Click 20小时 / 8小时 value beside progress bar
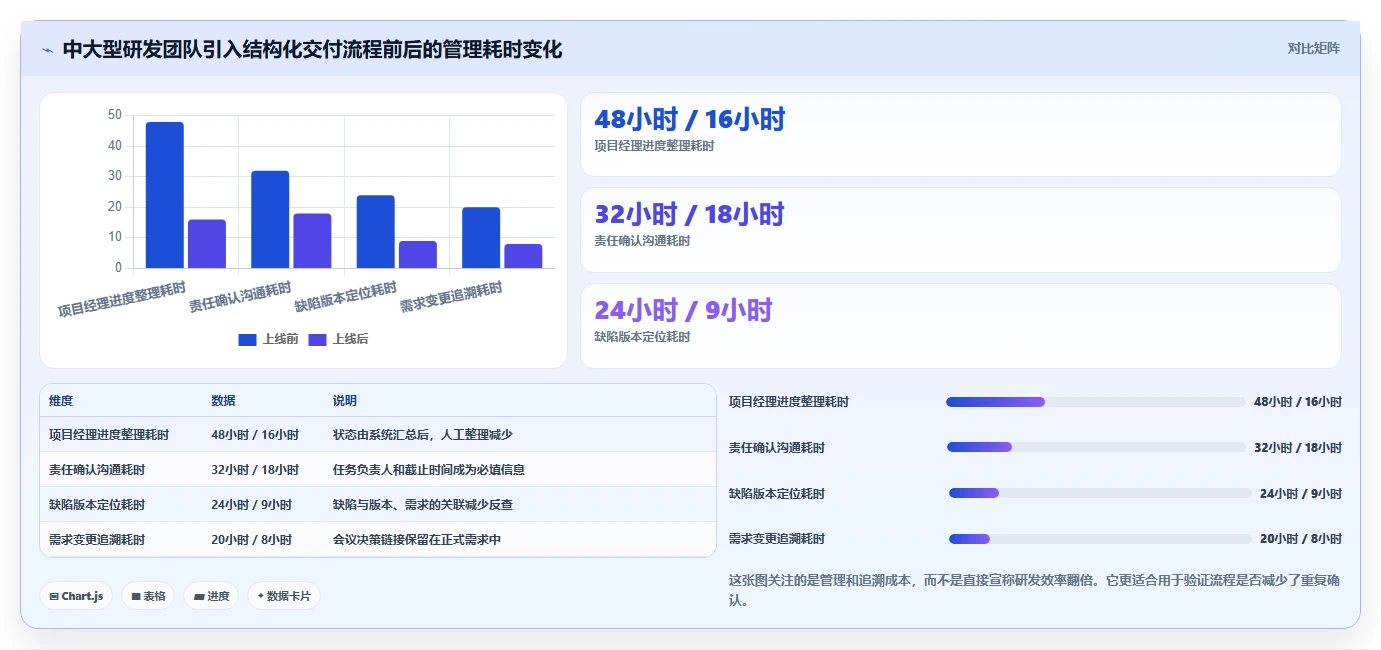1381x650 pixels. pos(1301,539)
